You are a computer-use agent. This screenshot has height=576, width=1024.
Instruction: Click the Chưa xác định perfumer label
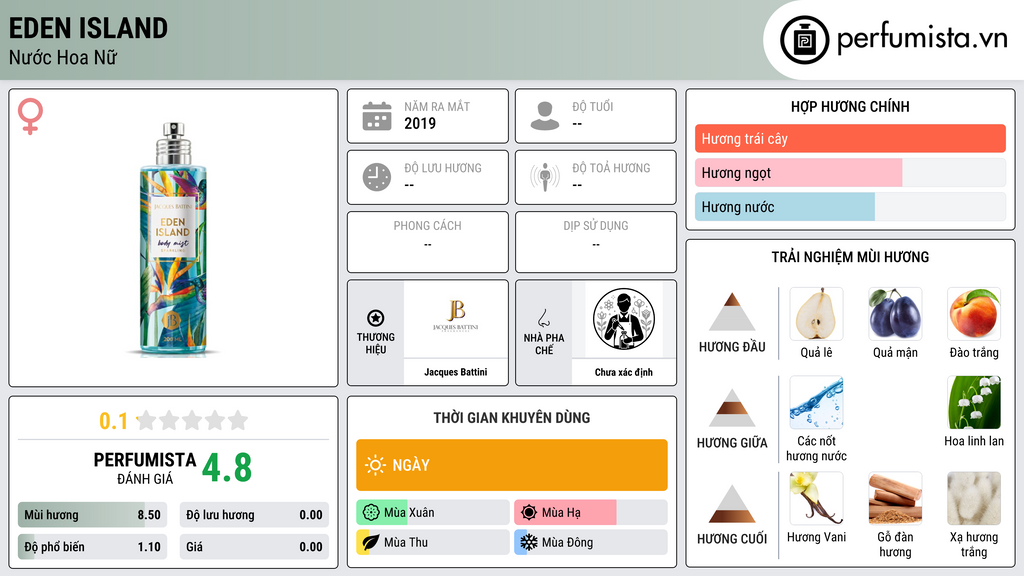coord(624,372)
